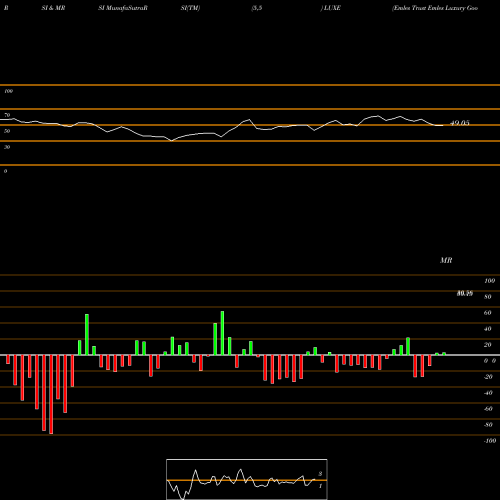Click the RSI panel 50 axis label

pos(7,131)
